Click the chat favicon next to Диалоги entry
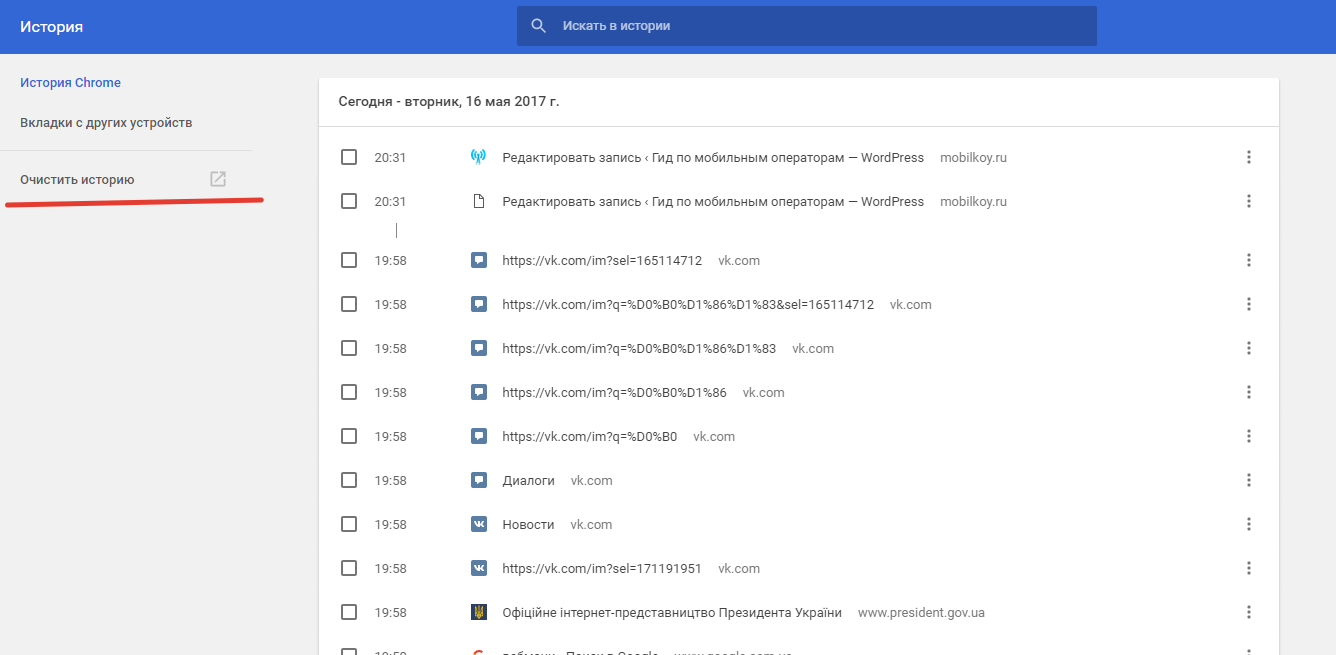 click(x=478, y=480)
